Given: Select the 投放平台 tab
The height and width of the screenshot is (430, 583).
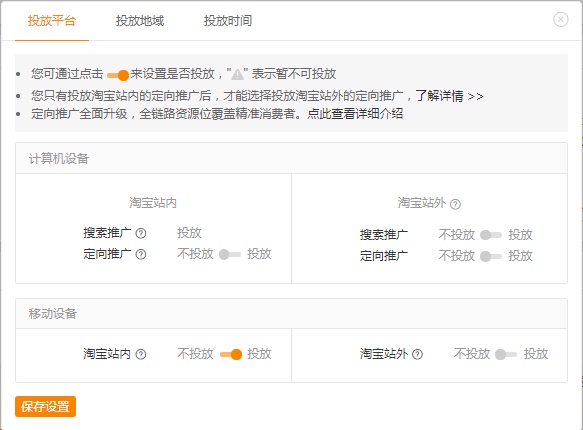Looking at the screenshot, I should [52, 21].
